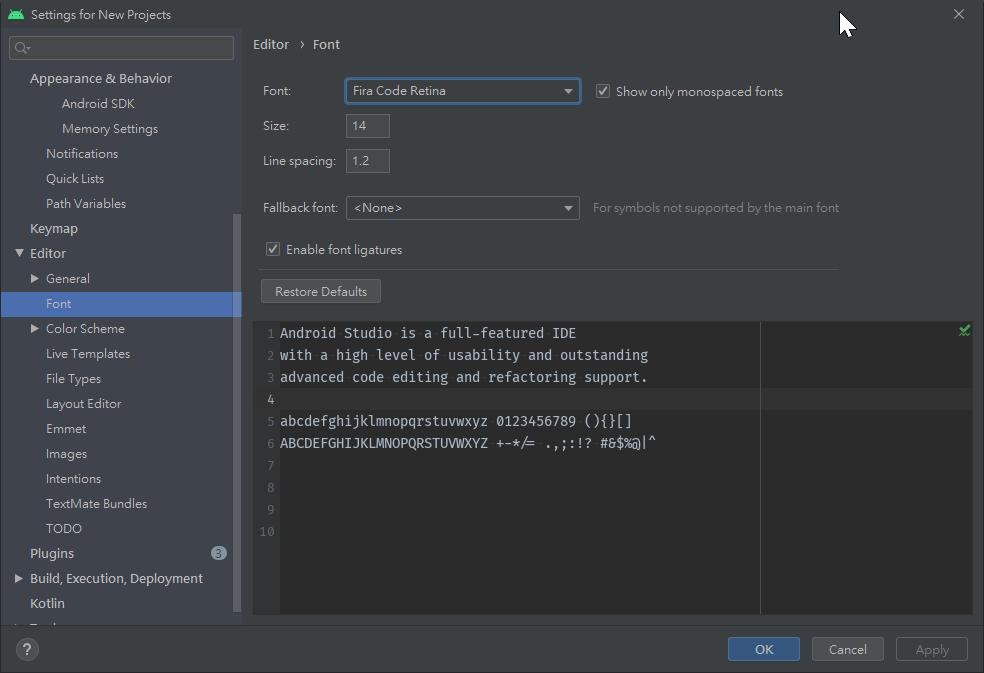Expand the General tree node
The width and height of the screenshot is (984, 673).
(35, 278)
